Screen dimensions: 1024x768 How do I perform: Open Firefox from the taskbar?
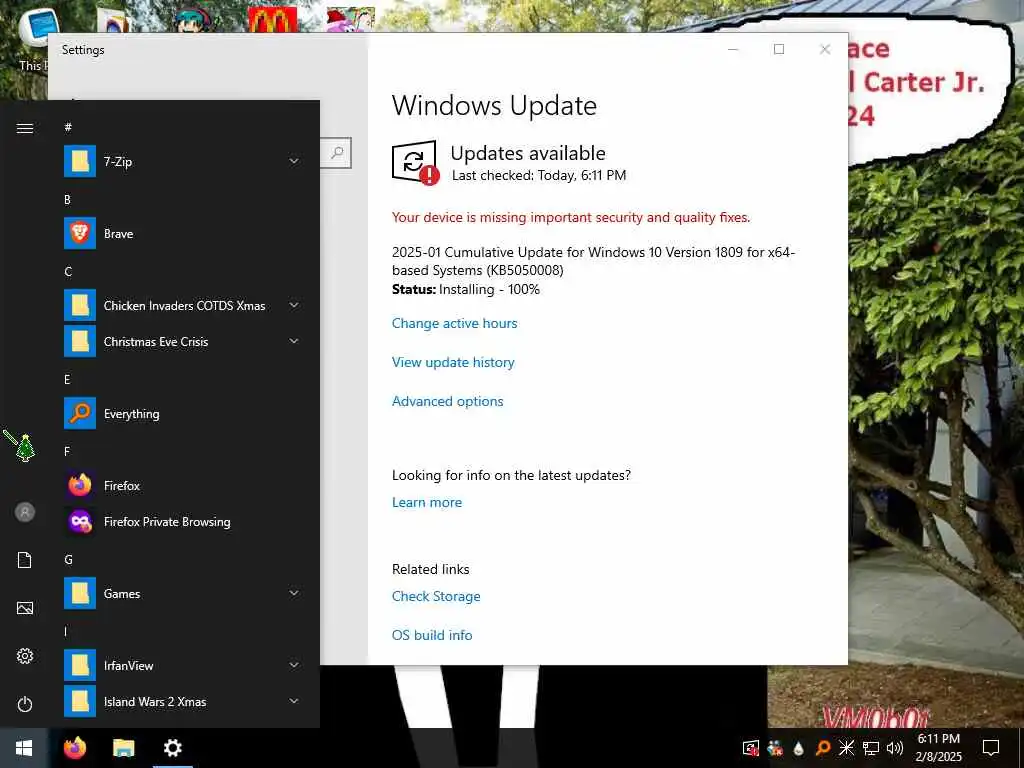point(75,748)
